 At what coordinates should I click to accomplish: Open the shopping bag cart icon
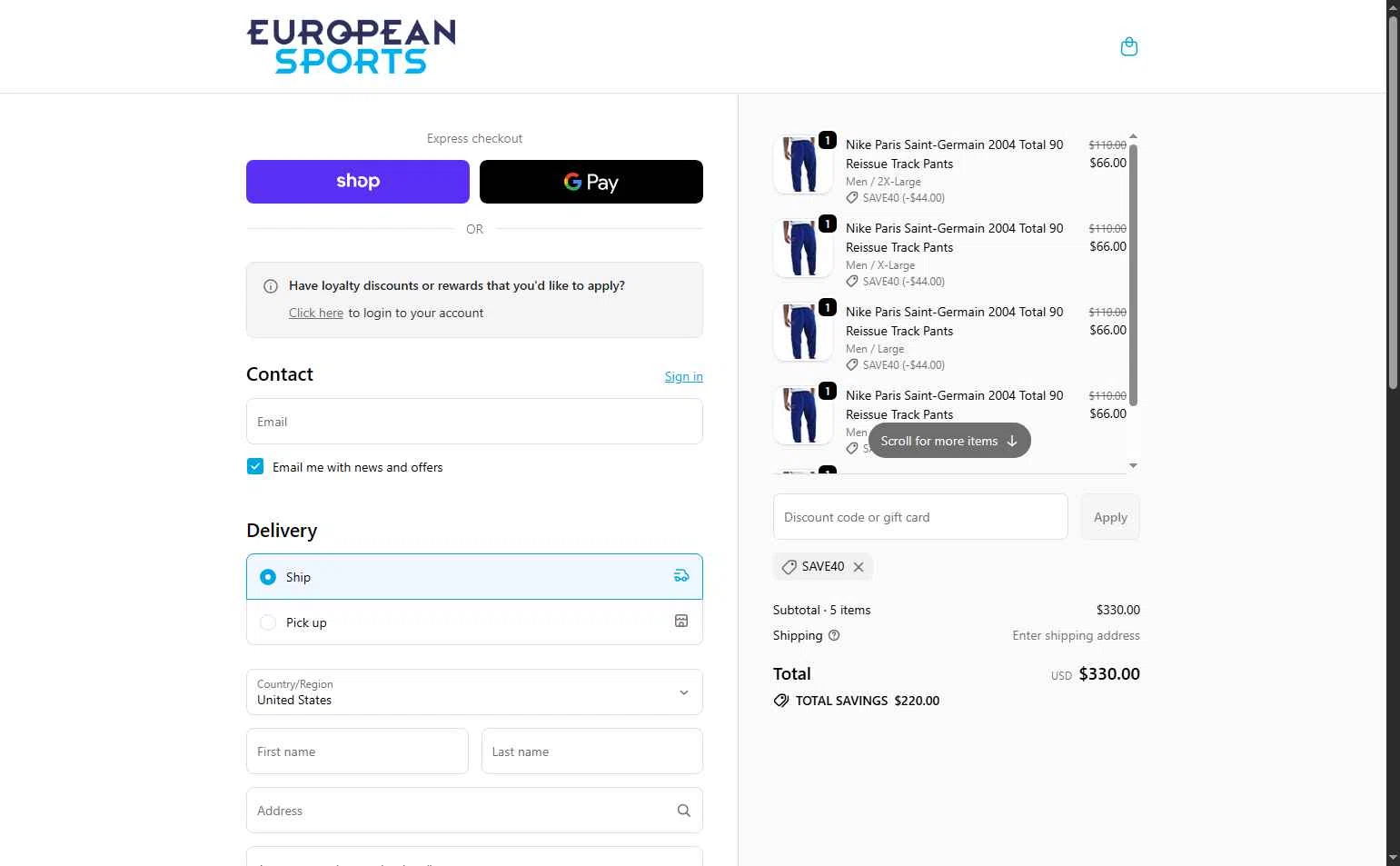click(1129, 46)
